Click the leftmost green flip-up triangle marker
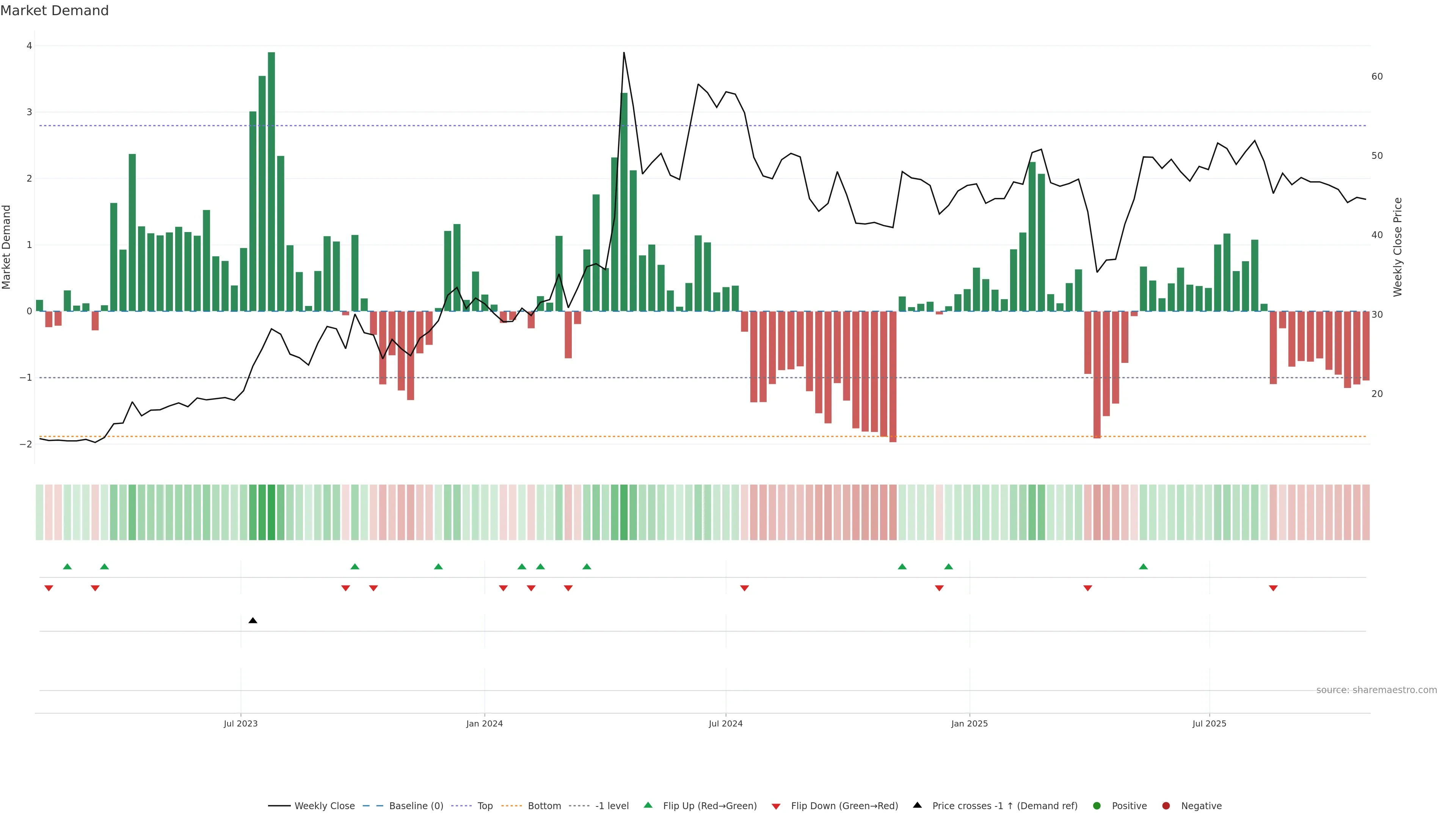1456x819 pixels. coord(67,566)
